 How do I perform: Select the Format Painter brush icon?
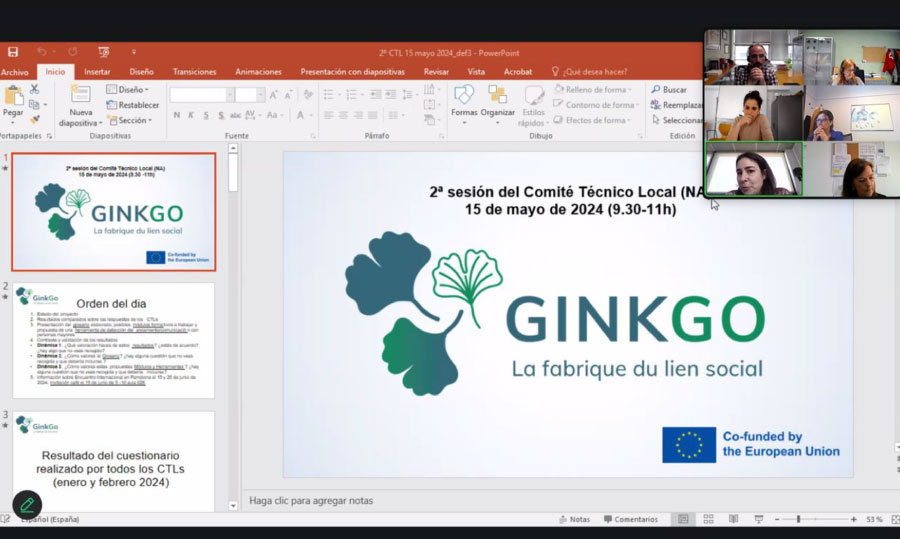click(x=33, y=119)
